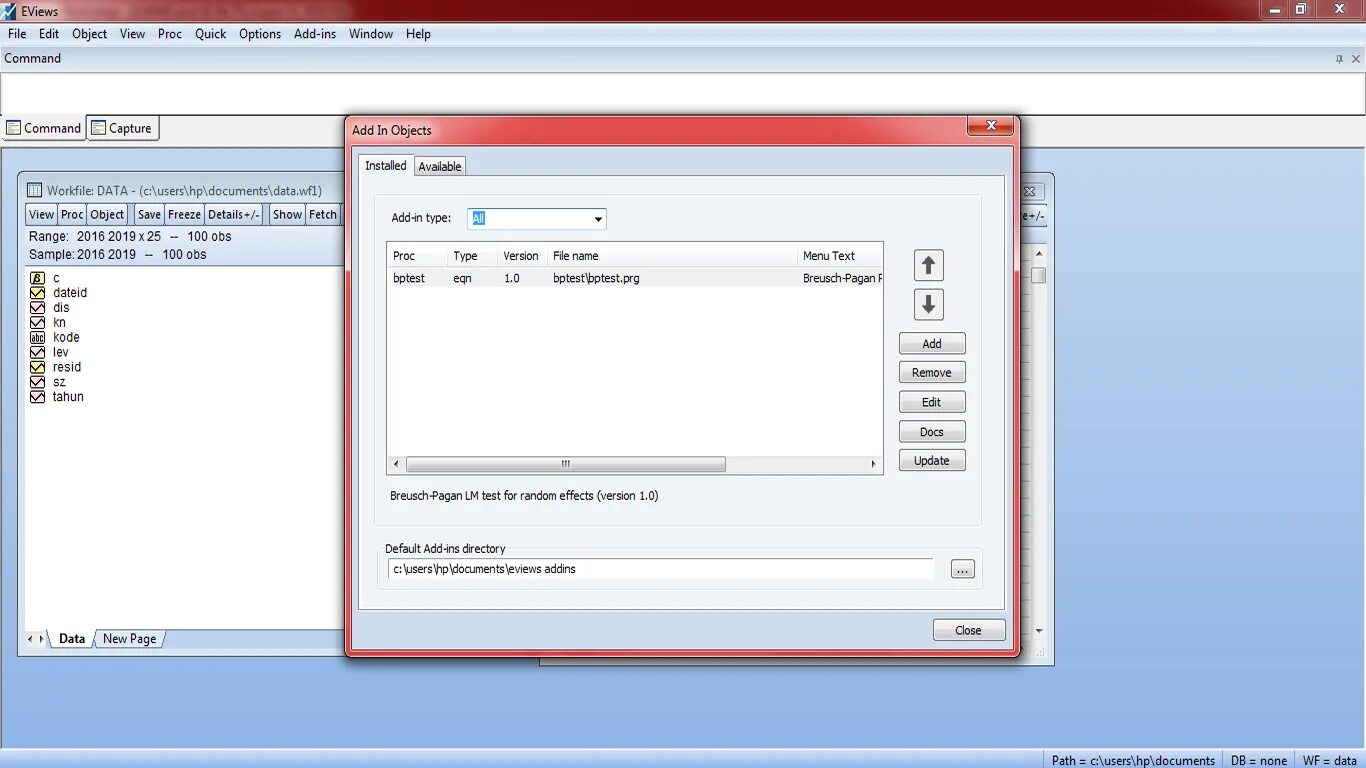The width and height of the screenshot is (1366, 768).
Task: Open the New Page tab in workfile
Action: 130,639
